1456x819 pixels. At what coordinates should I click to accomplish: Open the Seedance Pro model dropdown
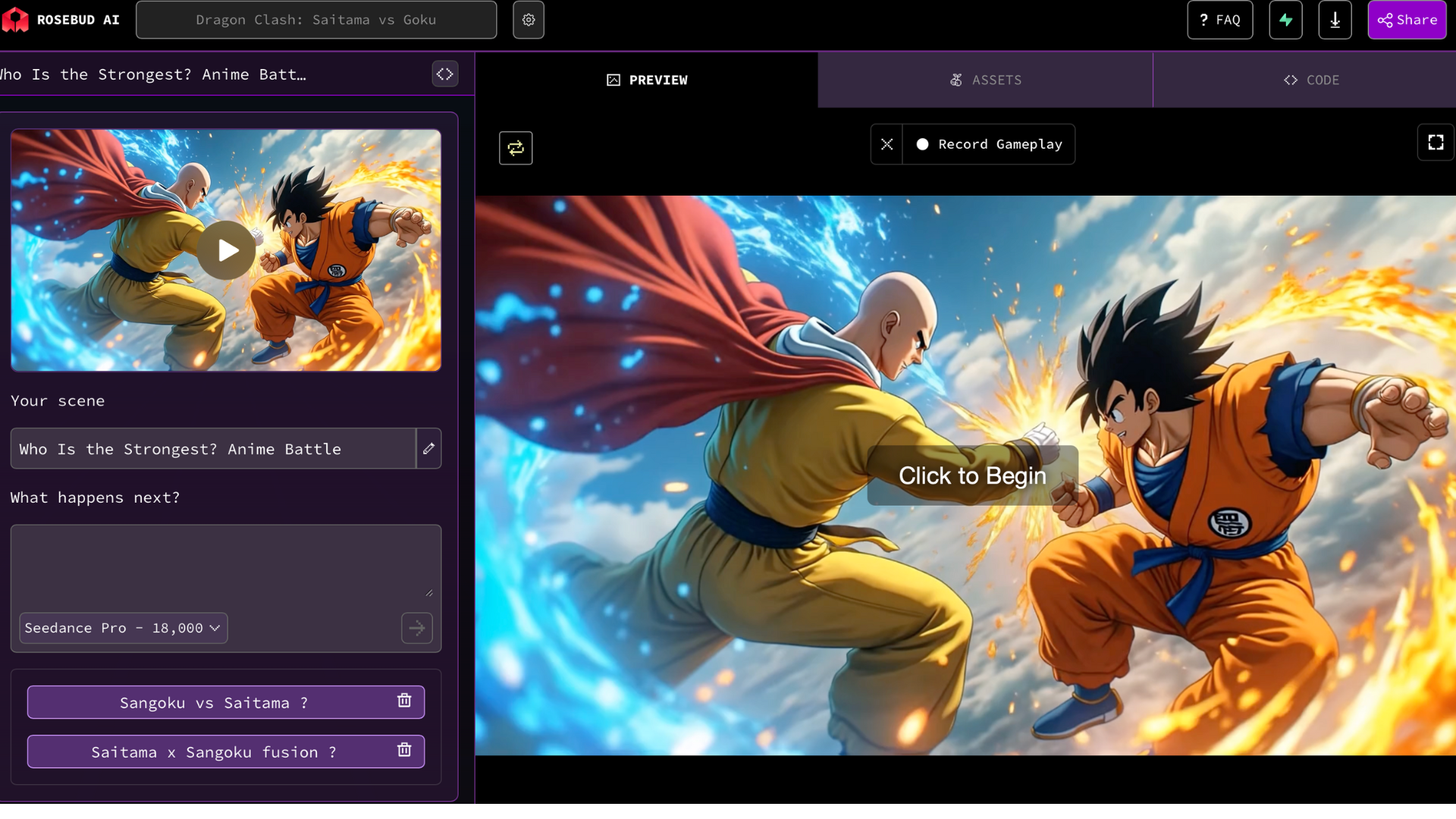pyautogui.click(x=123, y=628)
